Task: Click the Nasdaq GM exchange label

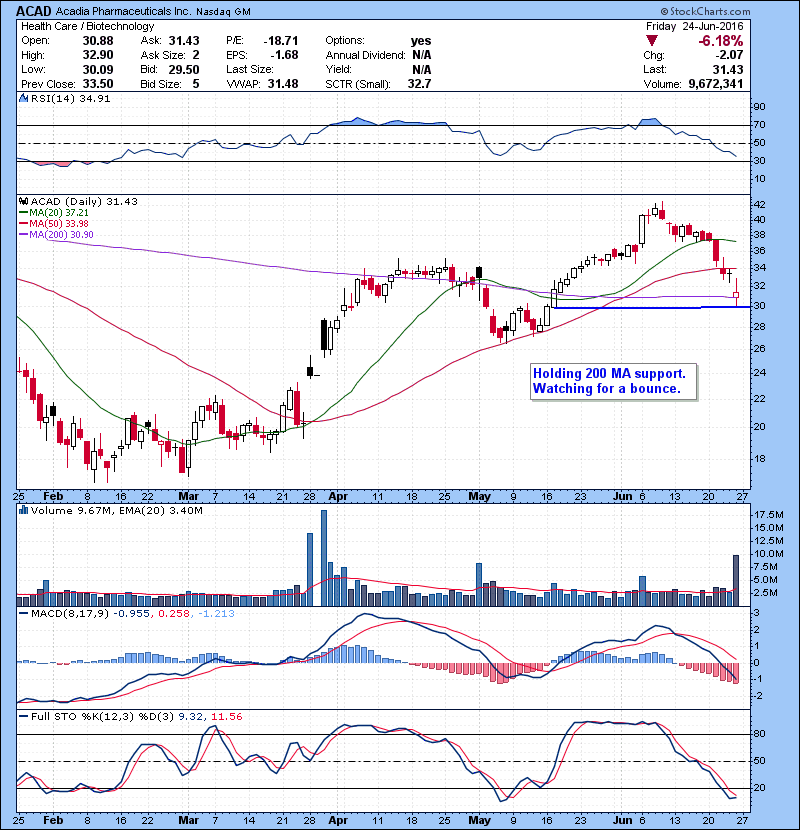Action: (x=223, y=12)
